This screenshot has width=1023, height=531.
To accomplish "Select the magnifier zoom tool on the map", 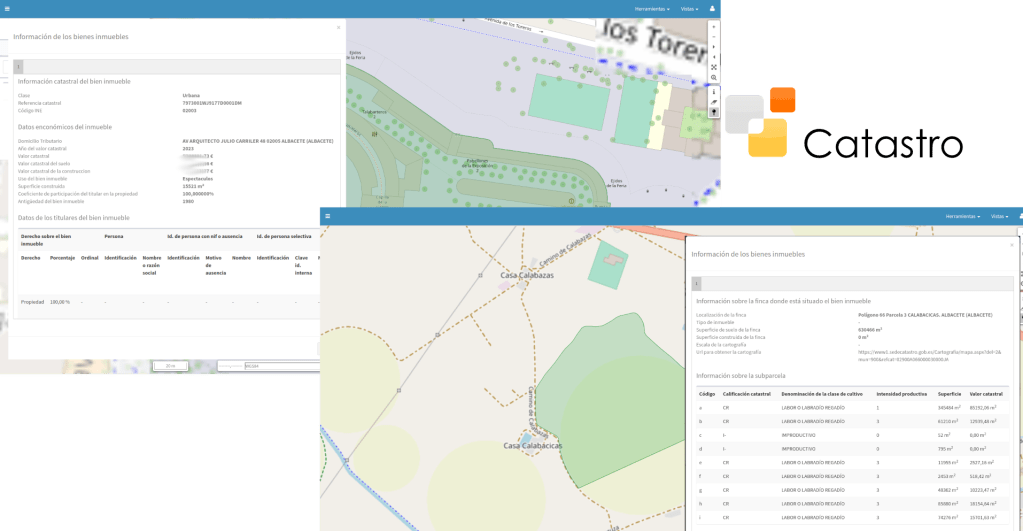I will pos(713,78).
